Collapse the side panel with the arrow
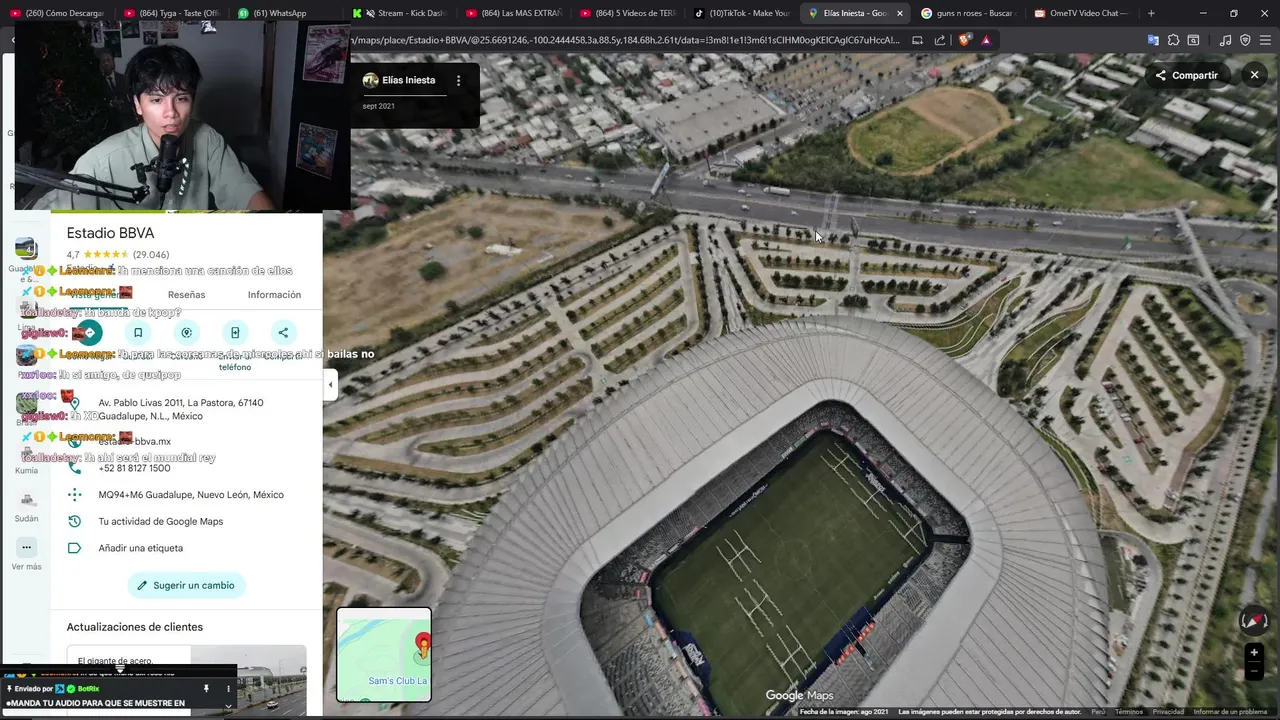This screenshot has height=720, width=1280. (330, 384)
